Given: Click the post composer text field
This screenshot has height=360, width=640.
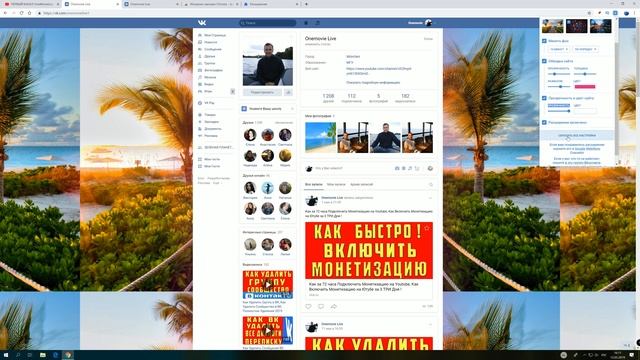Looking at the screenshot, I should click(x=351, y=168).
